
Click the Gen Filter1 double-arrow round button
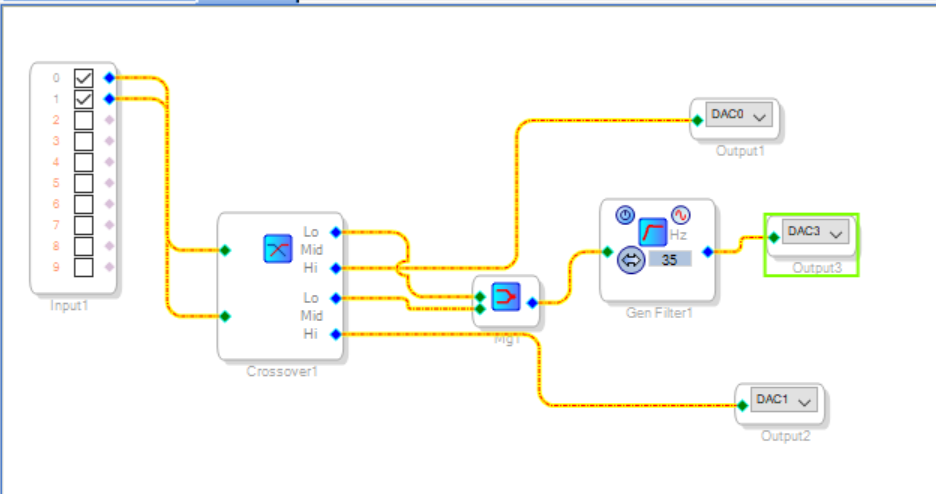[x=631, y=260]
